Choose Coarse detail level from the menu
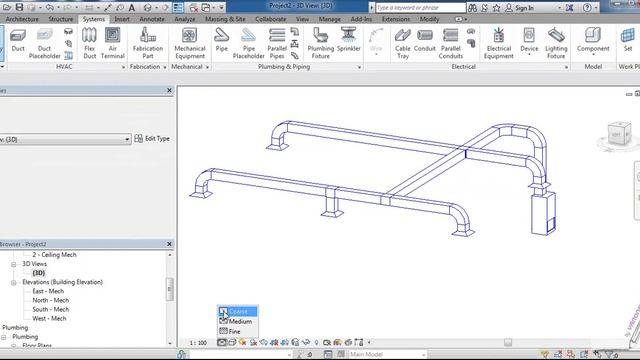Screen dimensions: 640x360 [238, 311]
